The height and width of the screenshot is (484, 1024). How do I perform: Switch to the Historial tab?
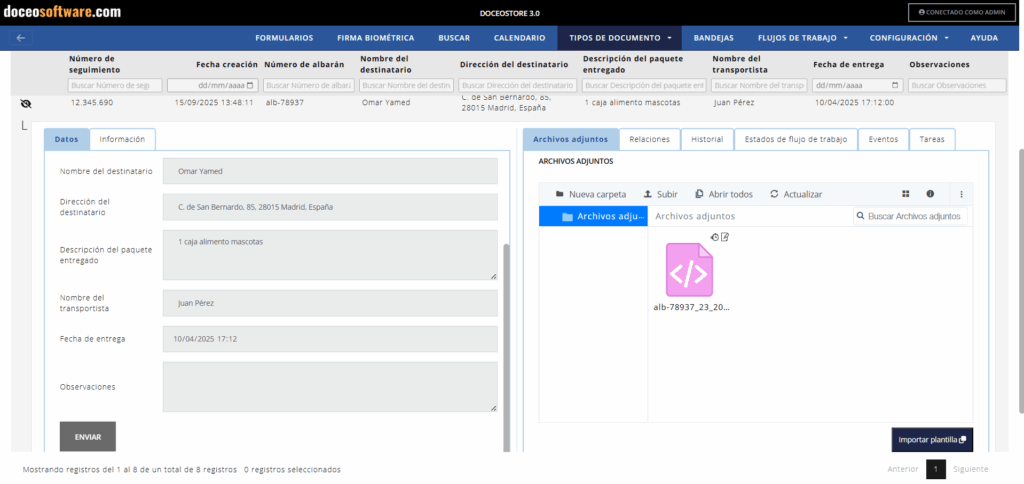click(707, 140)
